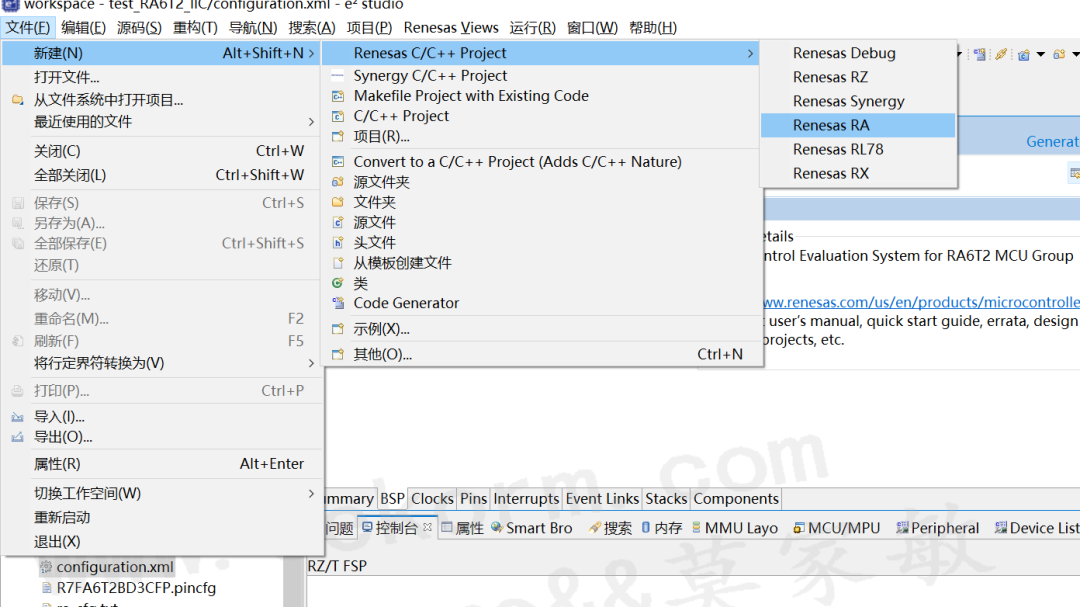
Task: Click the 项目(R)... icon
Action: 338,136
